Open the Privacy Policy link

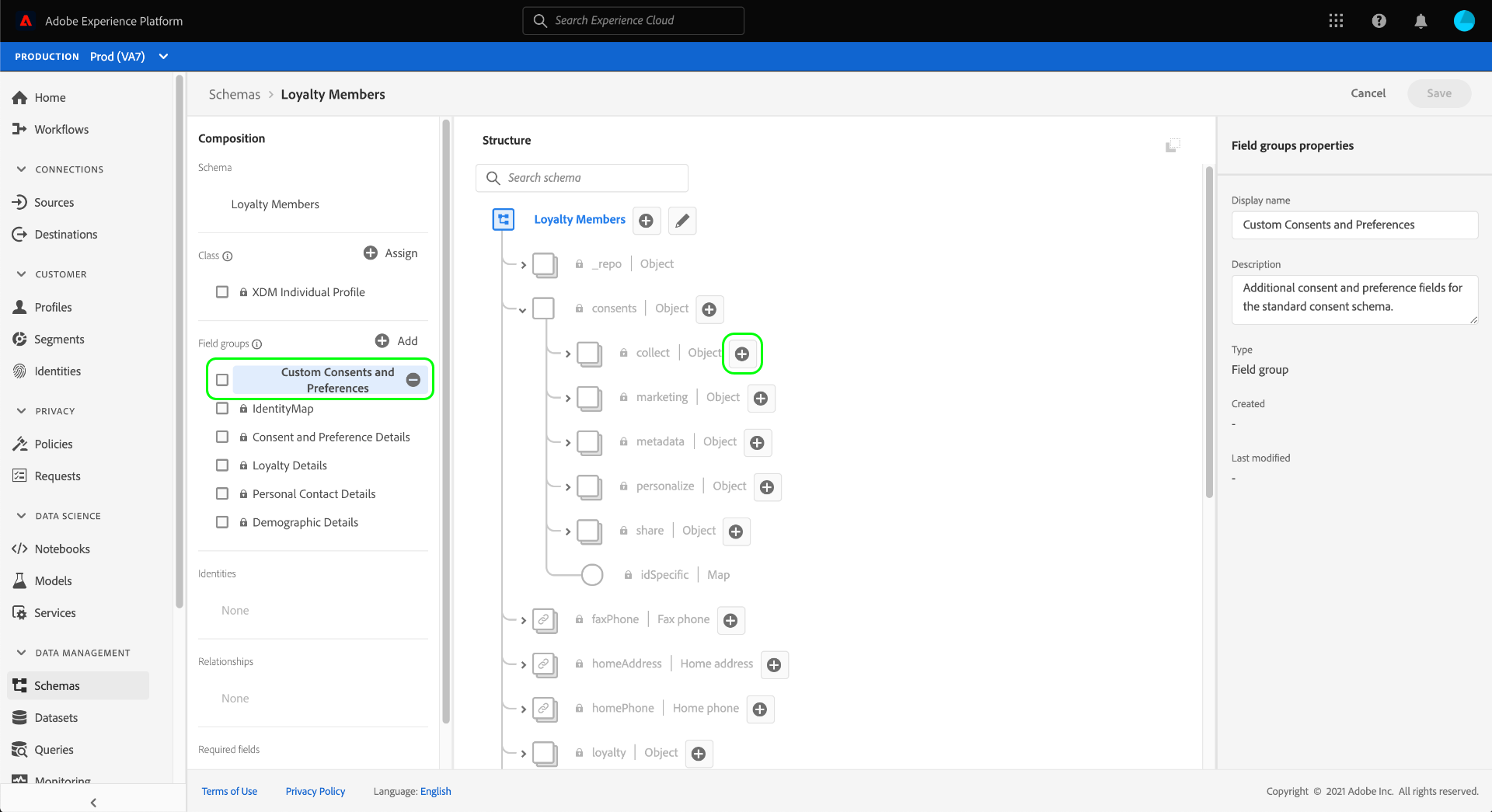coord(315,792)
